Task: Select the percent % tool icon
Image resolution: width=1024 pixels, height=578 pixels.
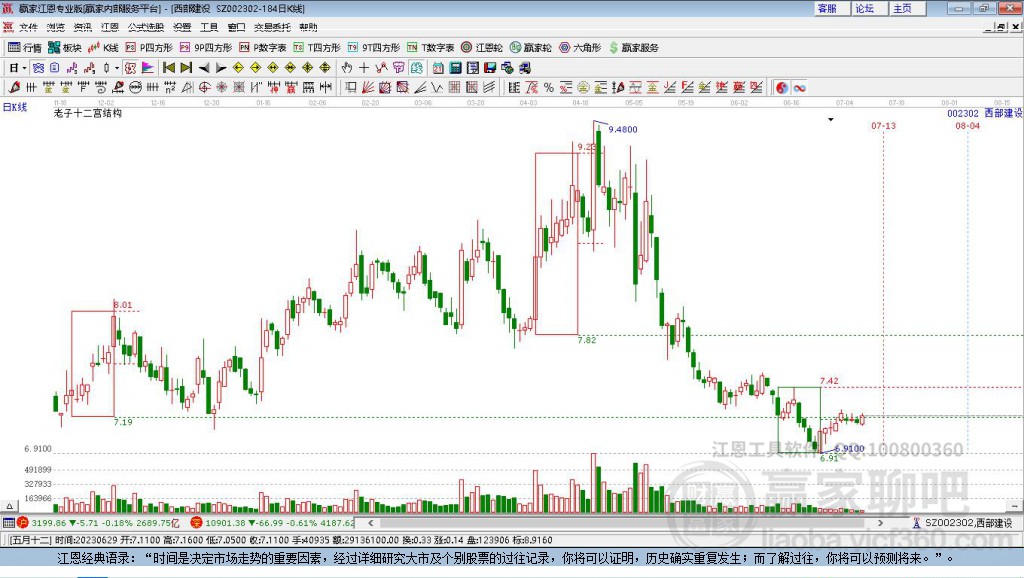Action: 549,87
